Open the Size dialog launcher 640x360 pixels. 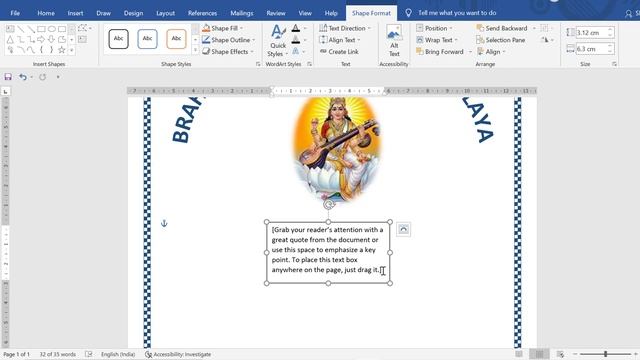pyautogui.click(x=614, y=64)
